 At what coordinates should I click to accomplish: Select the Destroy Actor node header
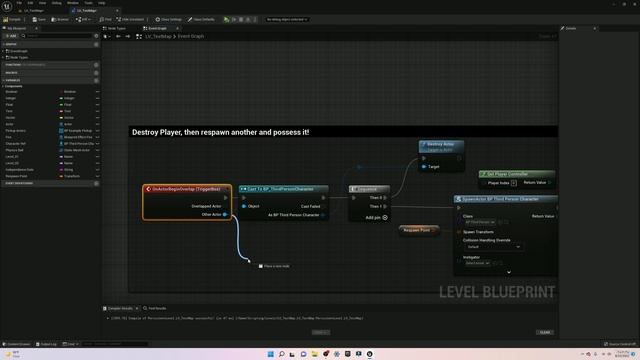(x=441, y=146)
